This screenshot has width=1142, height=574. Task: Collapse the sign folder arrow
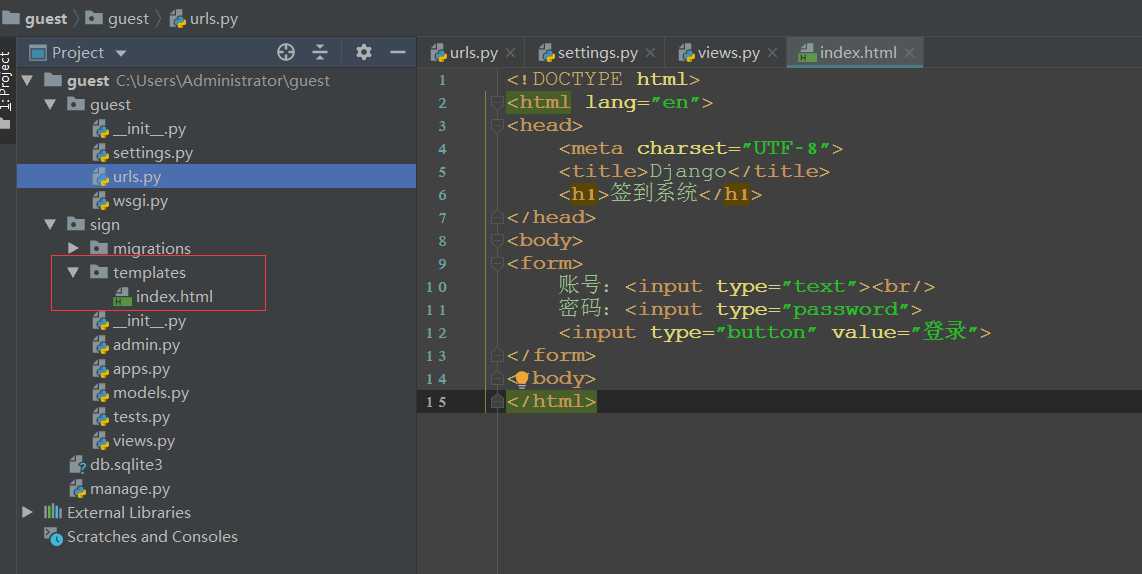point(50,224)
